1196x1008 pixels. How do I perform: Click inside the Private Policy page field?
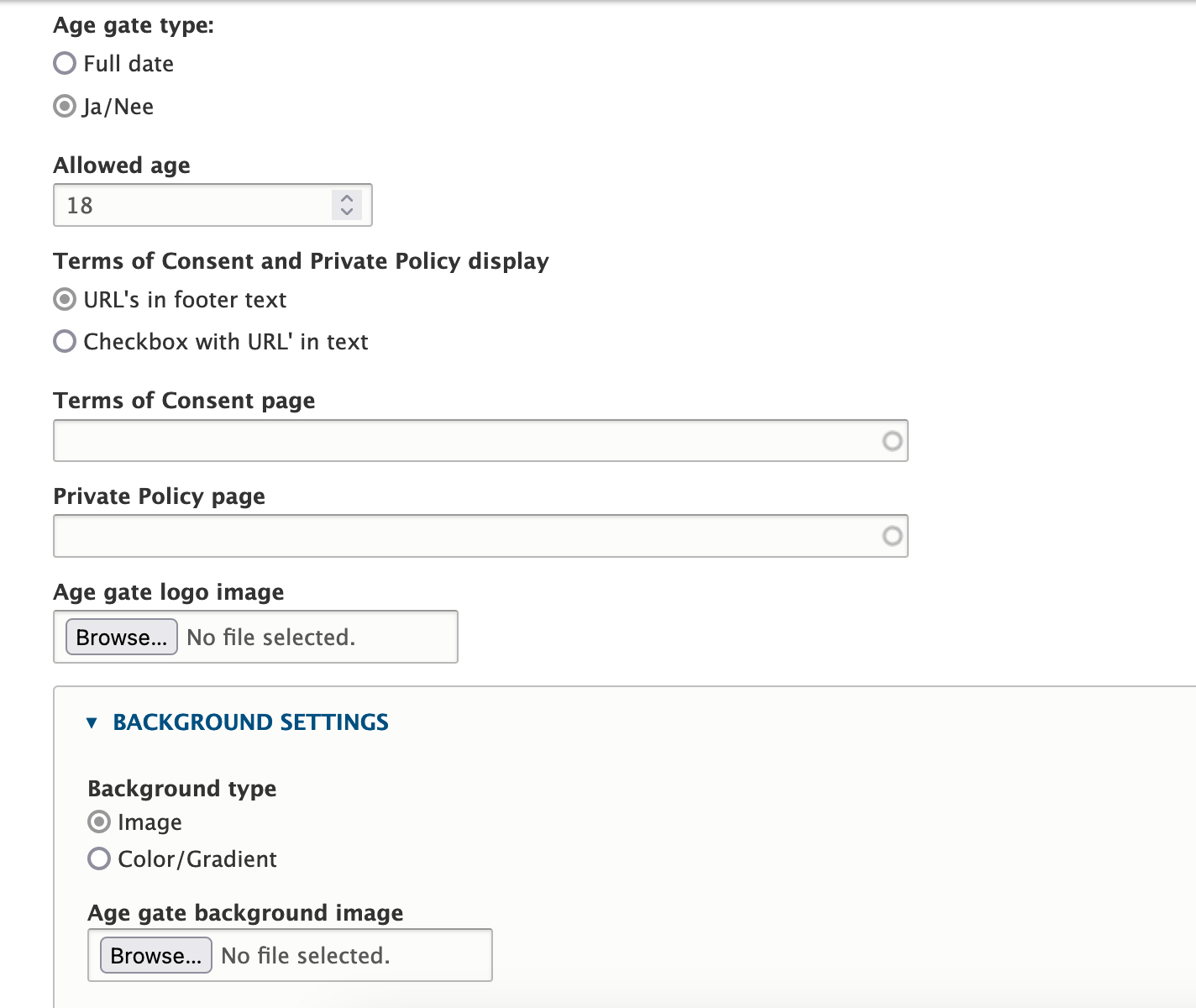pyautogui.click(x=420, y=535)
